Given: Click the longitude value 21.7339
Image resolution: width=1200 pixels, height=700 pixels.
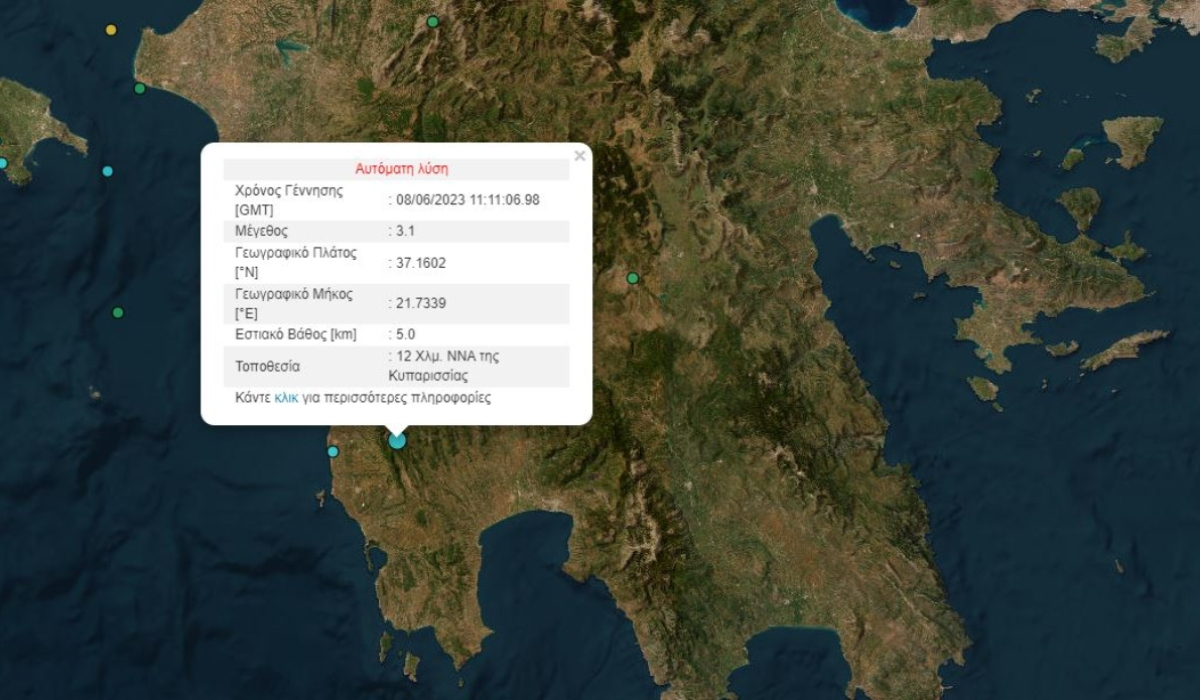Looking at the screenshot, I should click(420, 304).
